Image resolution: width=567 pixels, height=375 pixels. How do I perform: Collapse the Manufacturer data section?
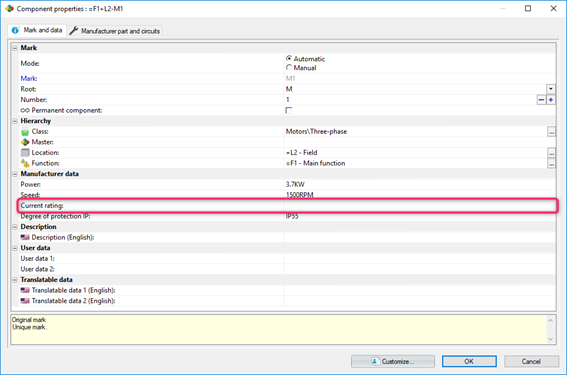coord(15,174)
